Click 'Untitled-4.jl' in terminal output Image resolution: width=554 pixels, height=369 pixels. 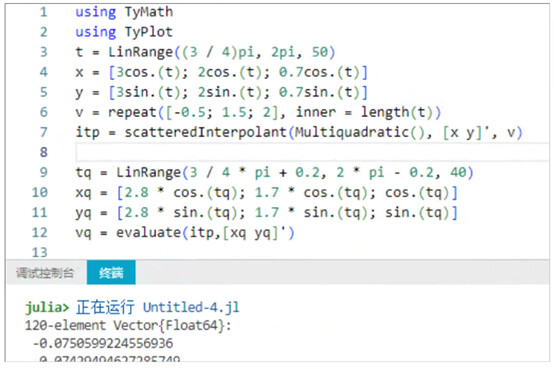191,308
